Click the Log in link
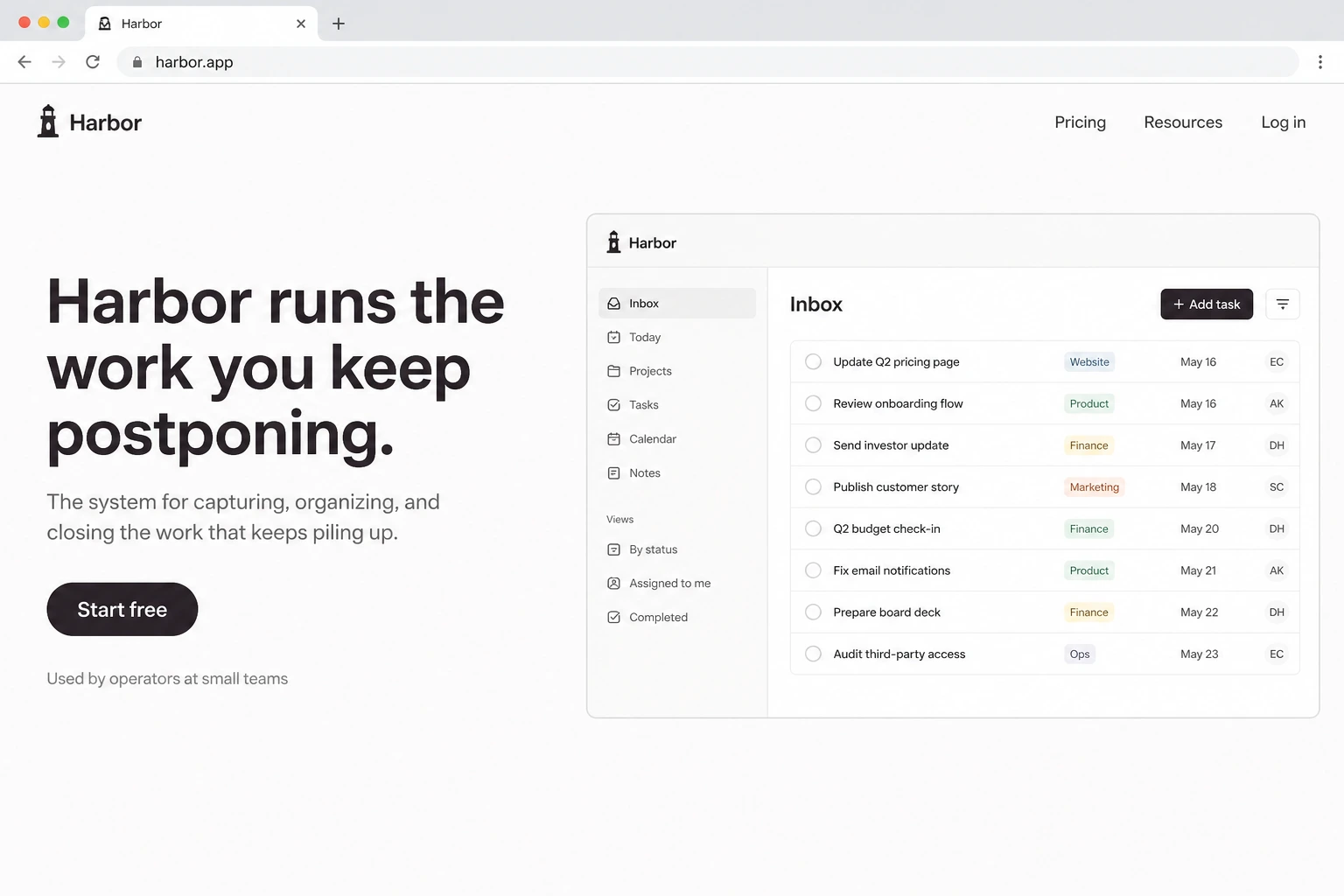This screenshot has width=1344, height=896. [1283, 122]
